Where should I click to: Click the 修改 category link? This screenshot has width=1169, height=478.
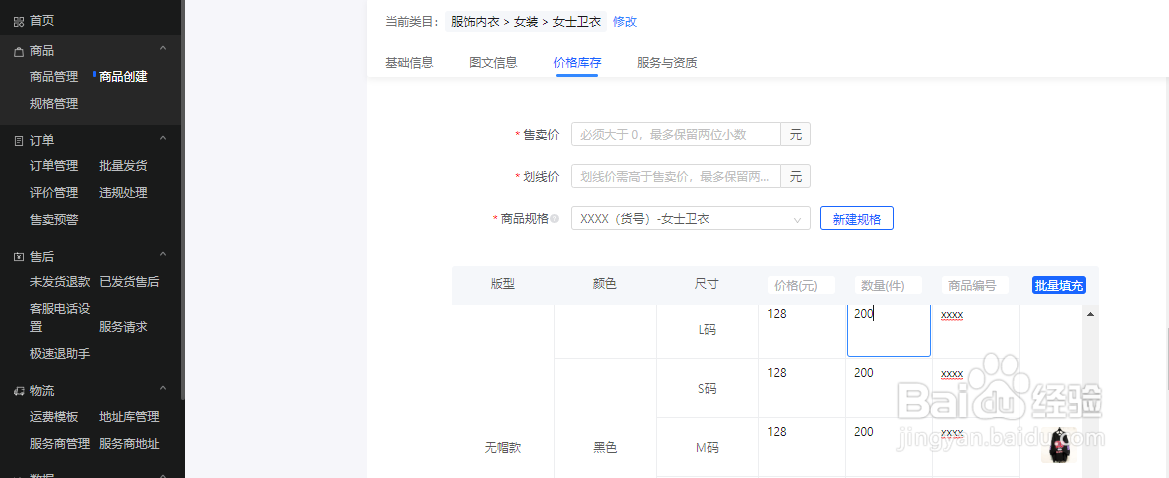[x=625, y=21]
